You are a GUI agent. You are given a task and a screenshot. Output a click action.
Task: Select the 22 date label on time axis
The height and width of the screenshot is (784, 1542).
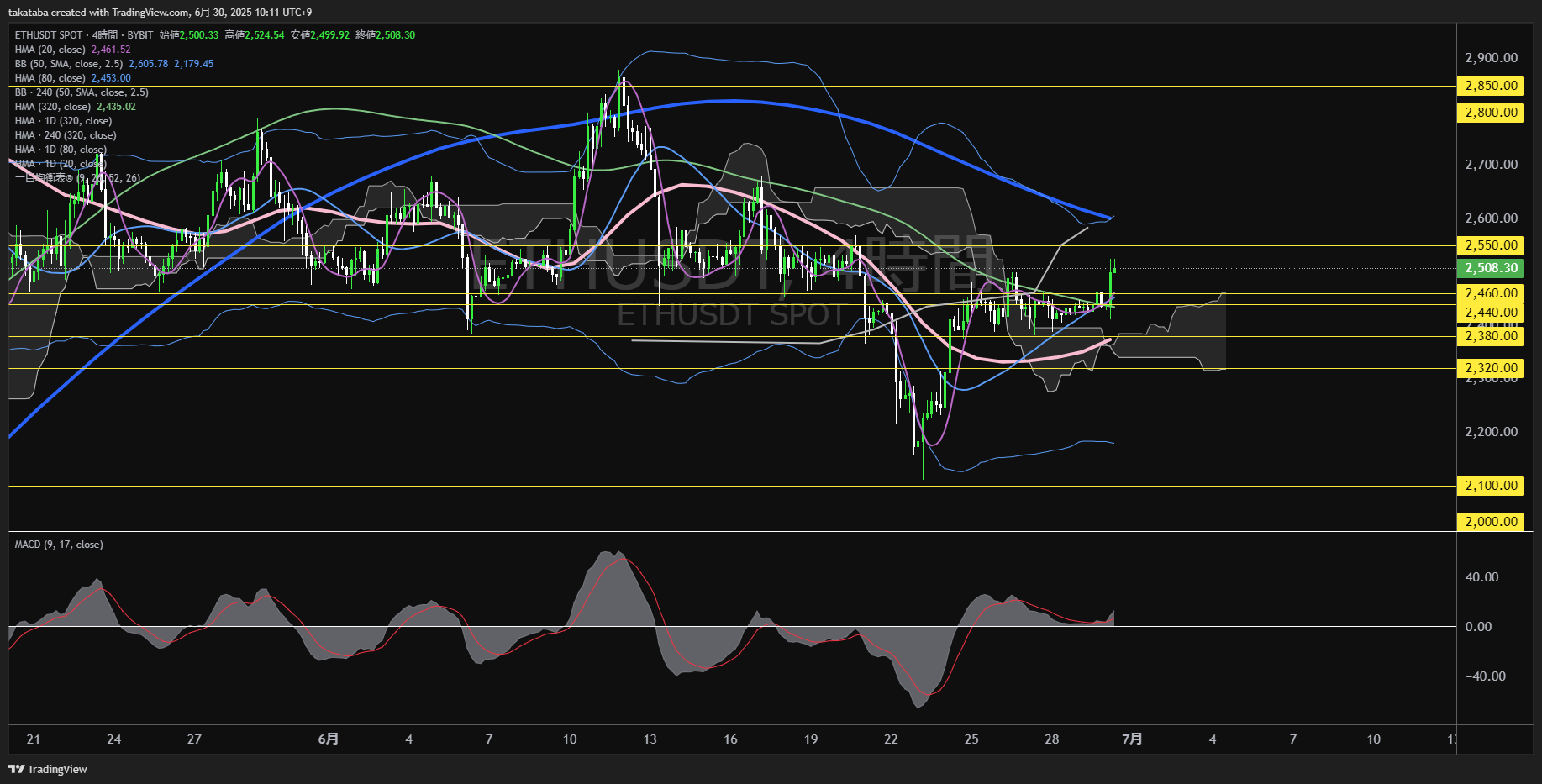tap(891, 739)
